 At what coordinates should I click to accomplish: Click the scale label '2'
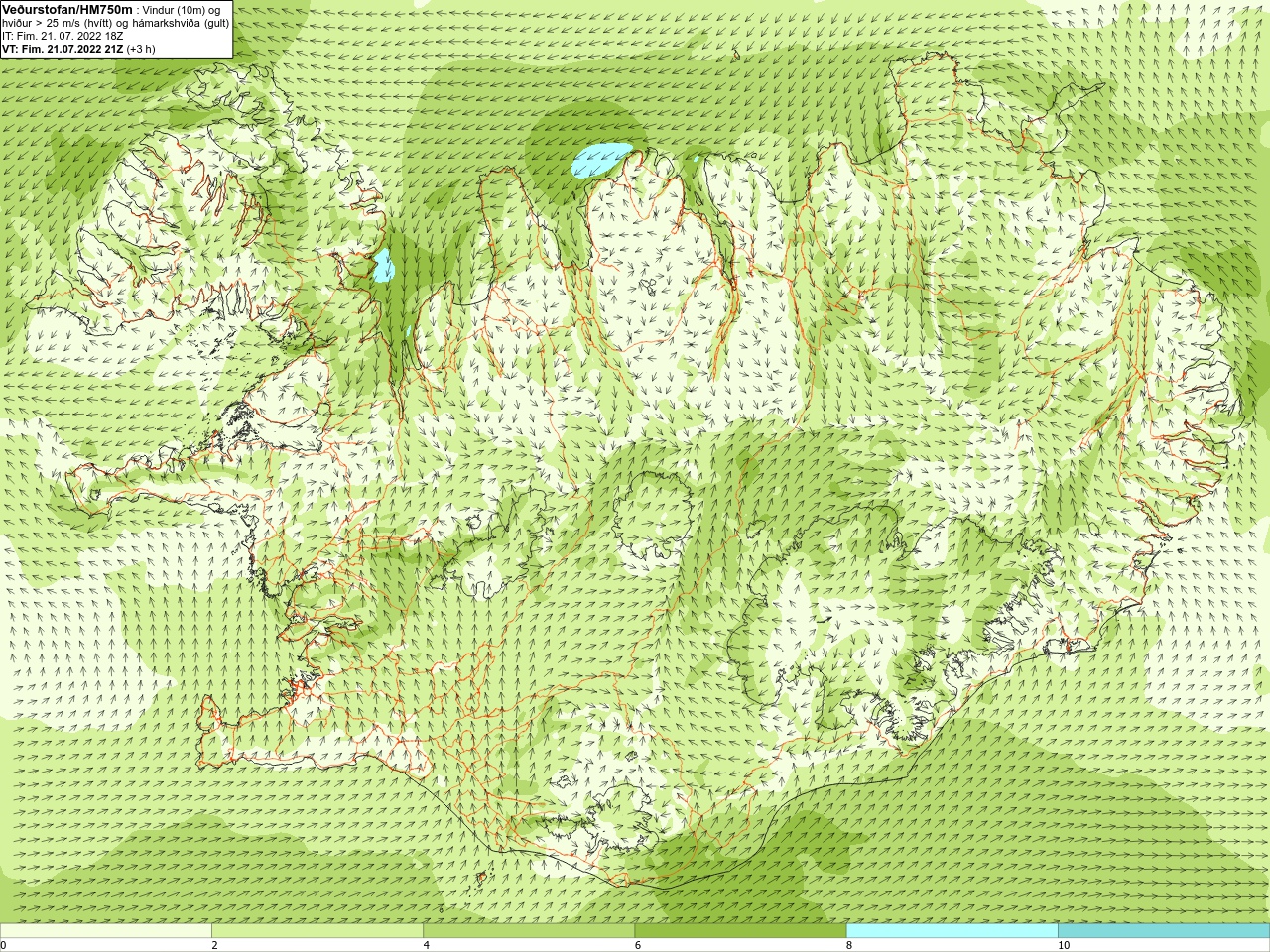tap(214, 945)
